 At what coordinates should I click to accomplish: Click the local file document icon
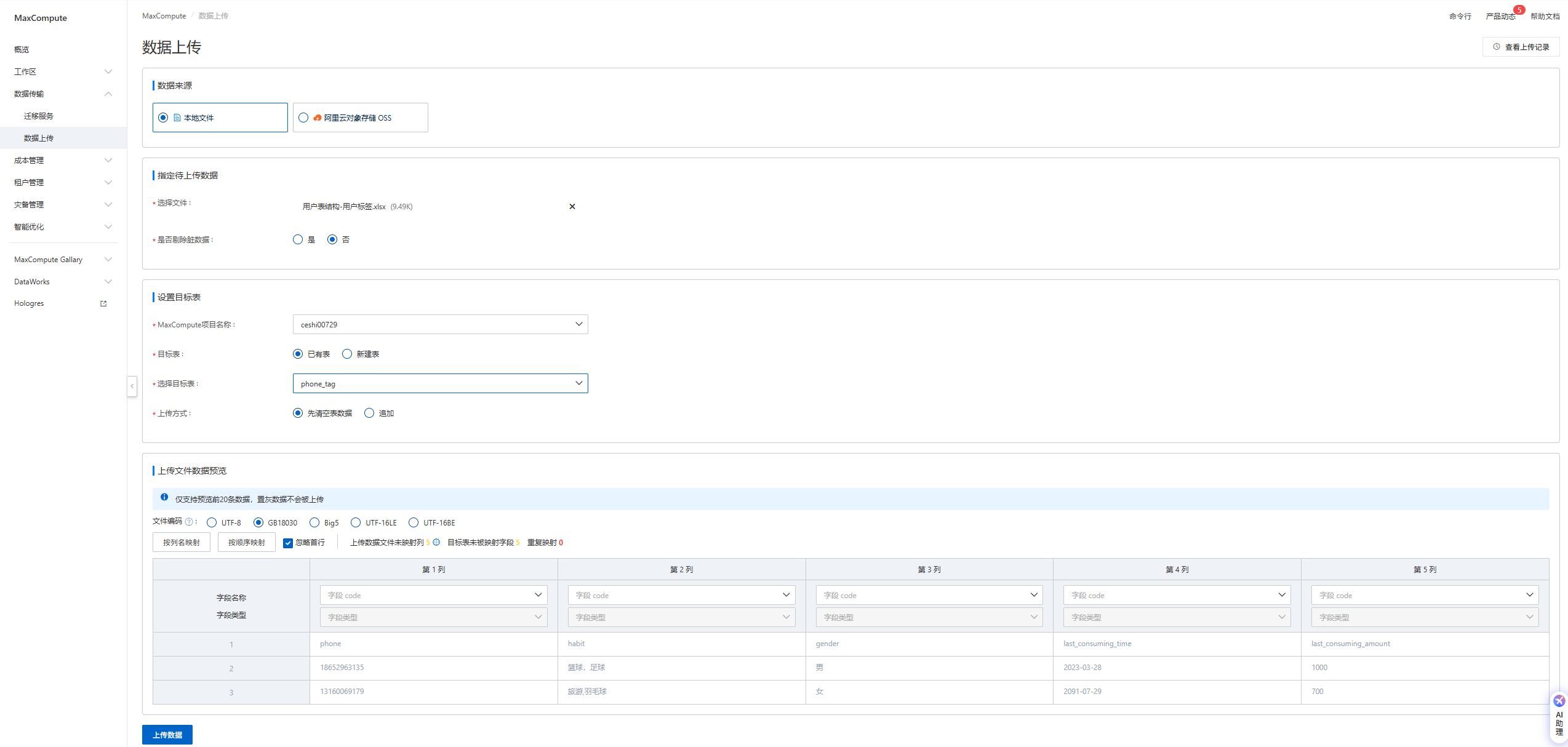coord(177,118)
